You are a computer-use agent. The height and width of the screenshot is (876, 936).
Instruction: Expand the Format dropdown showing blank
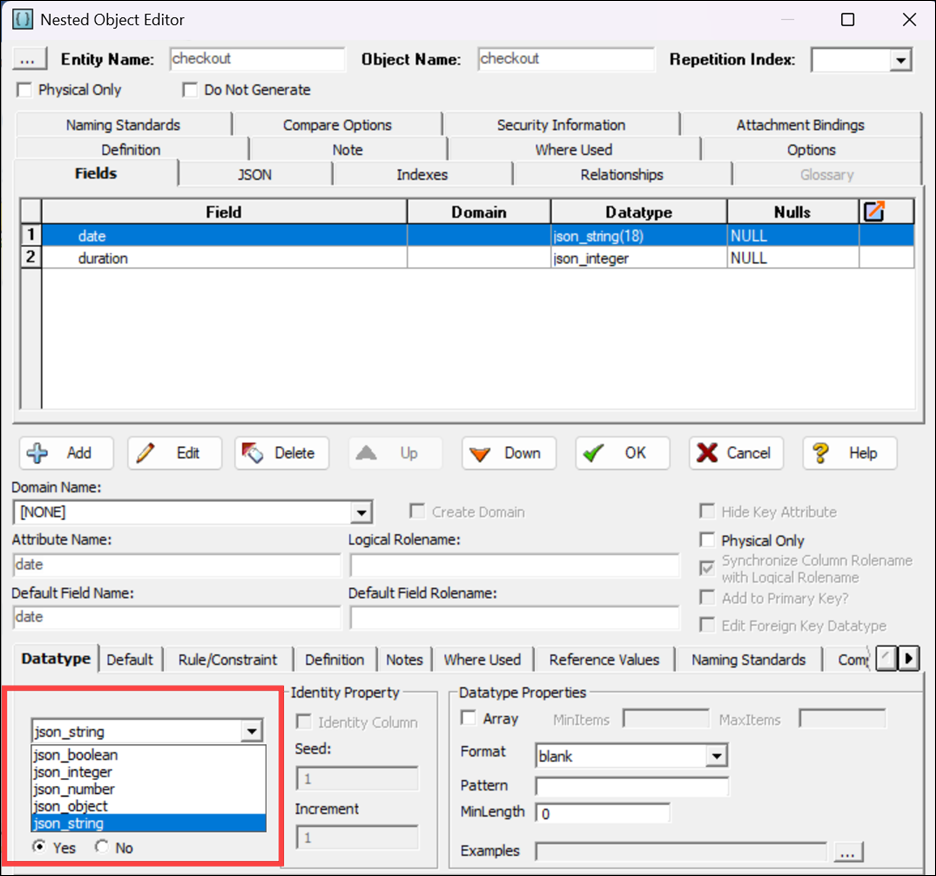(716, 756)
